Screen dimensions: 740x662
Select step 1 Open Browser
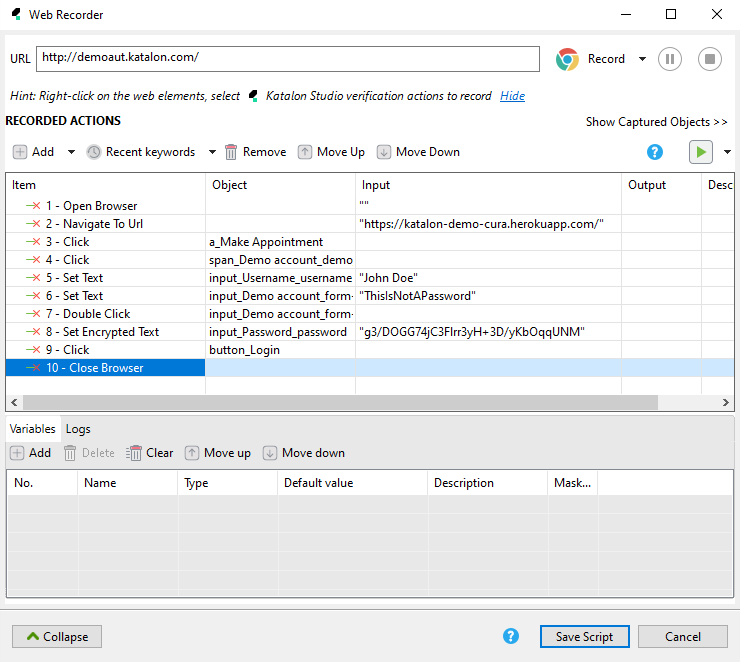(106, 206)
